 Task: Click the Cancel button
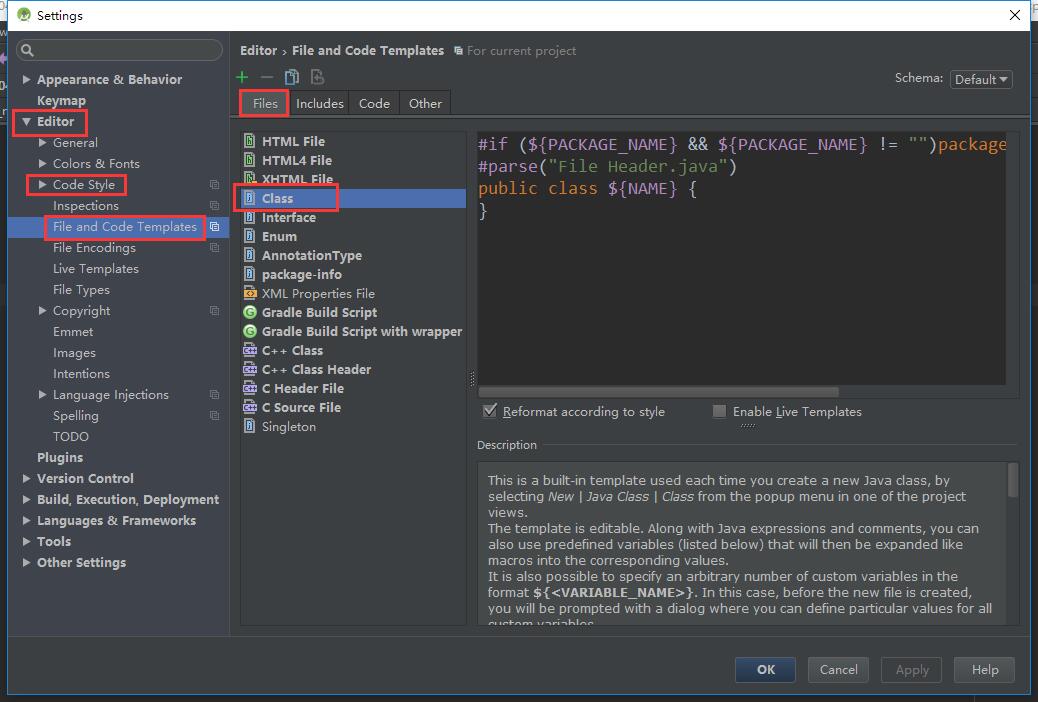point(838,670)
